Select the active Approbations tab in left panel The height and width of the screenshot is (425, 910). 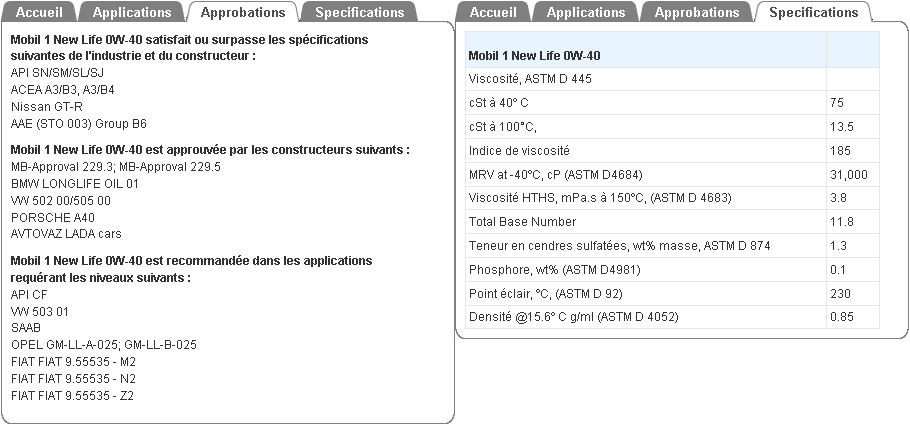[x=243, y=13]
